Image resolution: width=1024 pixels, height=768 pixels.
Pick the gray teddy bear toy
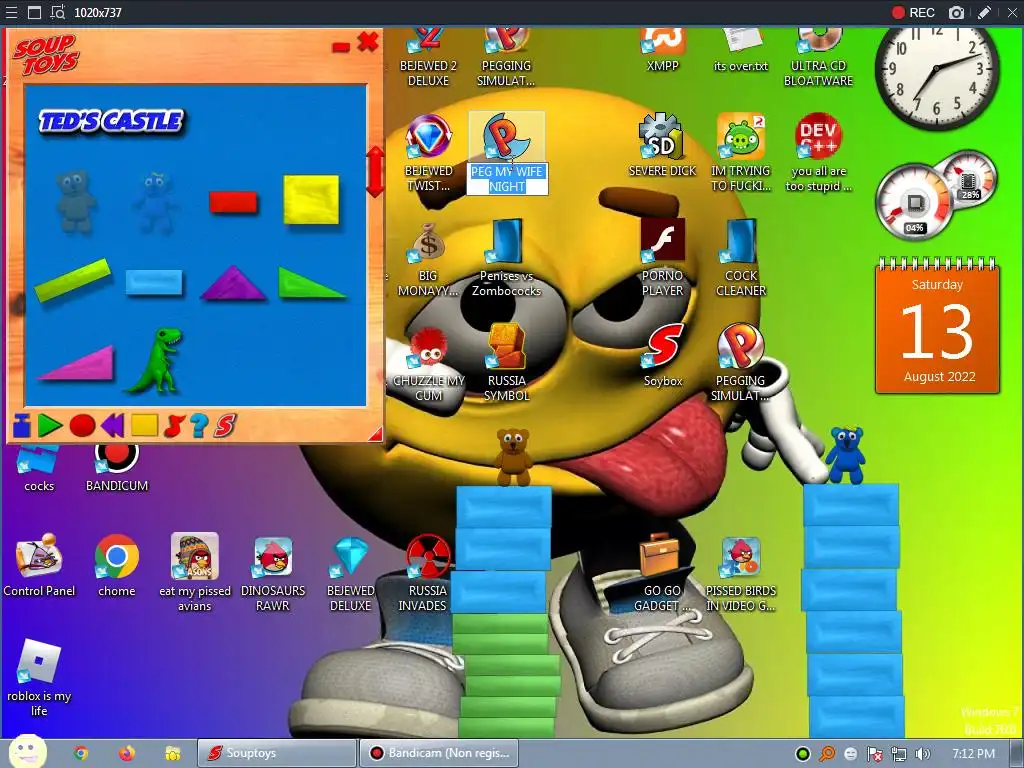coord(75,201)
